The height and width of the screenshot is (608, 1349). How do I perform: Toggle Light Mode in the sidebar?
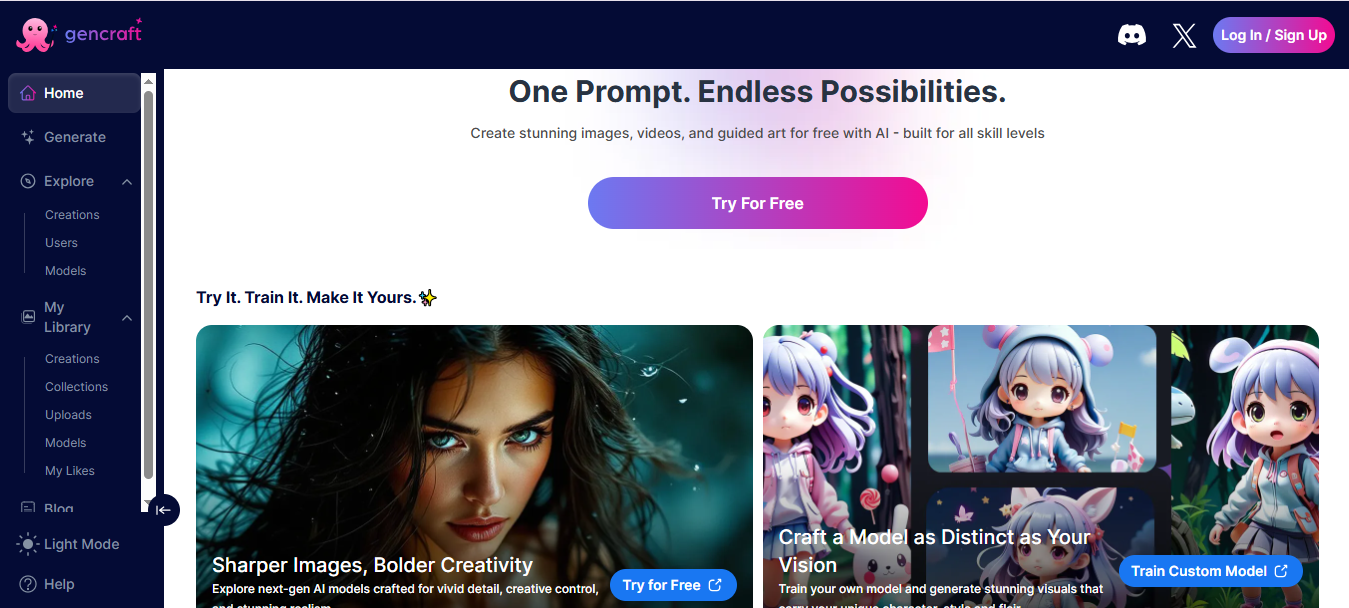point(69,544)
